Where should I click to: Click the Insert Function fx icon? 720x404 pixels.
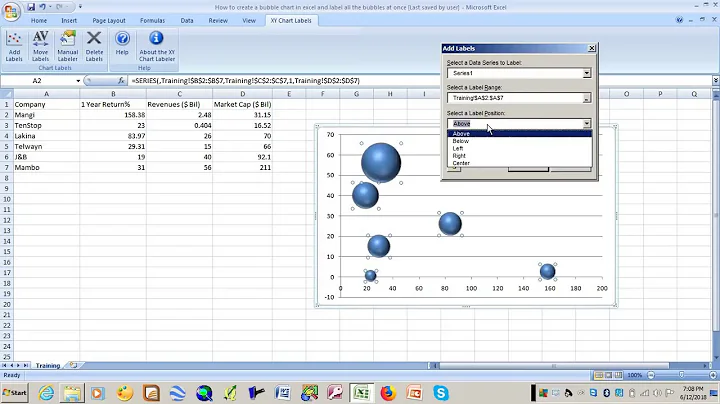point(121,80)
